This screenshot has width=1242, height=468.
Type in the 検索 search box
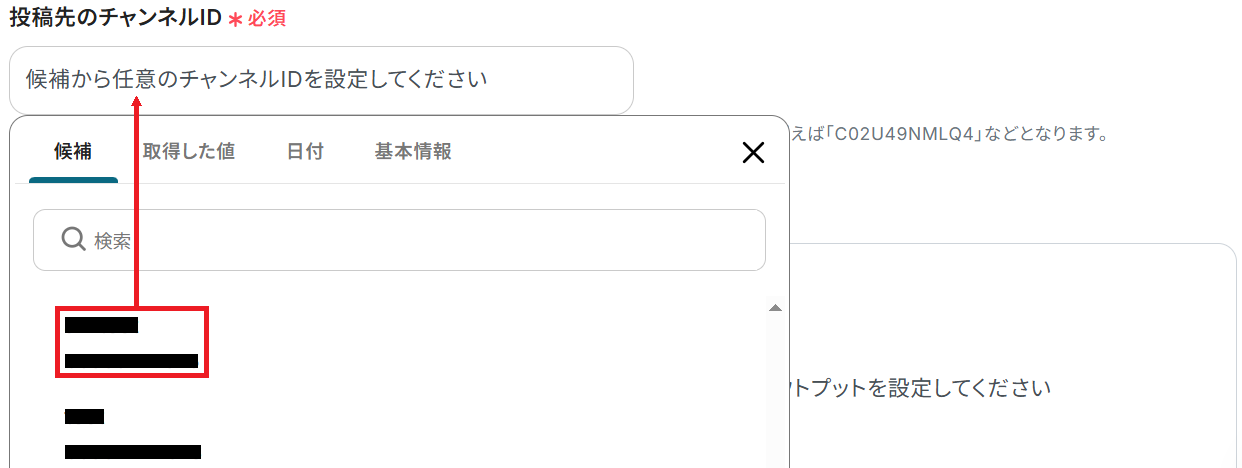[x=420, y=240]
